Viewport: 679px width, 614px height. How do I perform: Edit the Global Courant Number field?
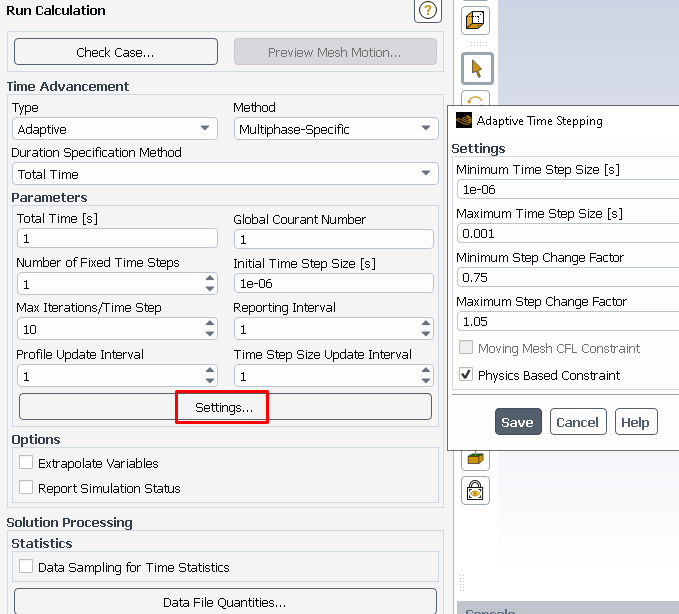point(333,239)
